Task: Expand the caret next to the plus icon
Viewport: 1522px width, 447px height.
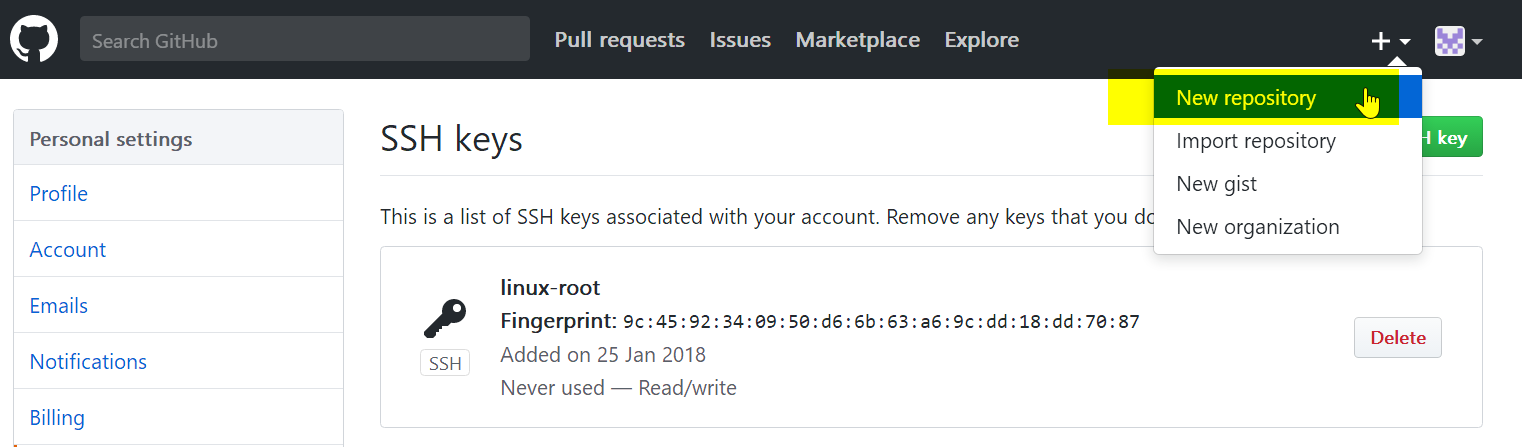Action: click(x=1405, y=42)
